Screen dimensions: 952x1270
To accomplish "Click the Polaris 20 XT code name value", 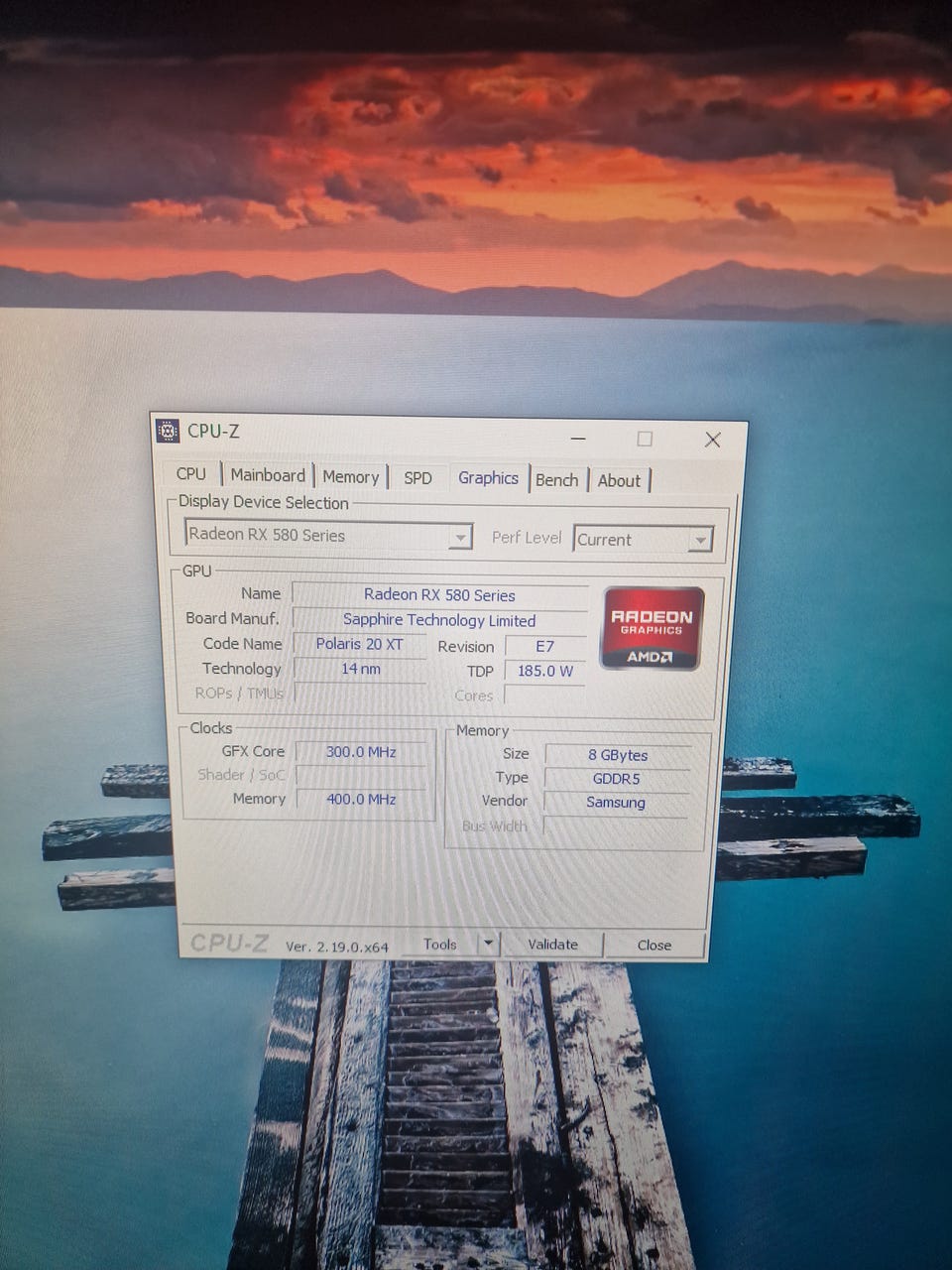I will 360,644.
